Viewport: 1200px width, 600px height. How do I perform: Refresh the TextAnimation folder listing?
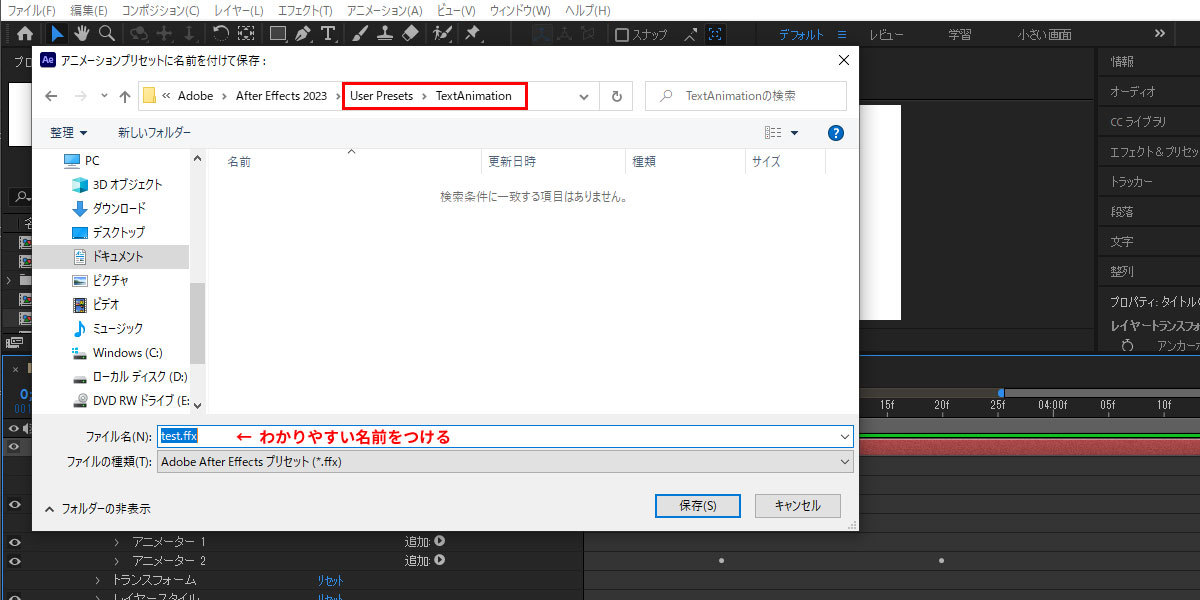coord(616,97)
